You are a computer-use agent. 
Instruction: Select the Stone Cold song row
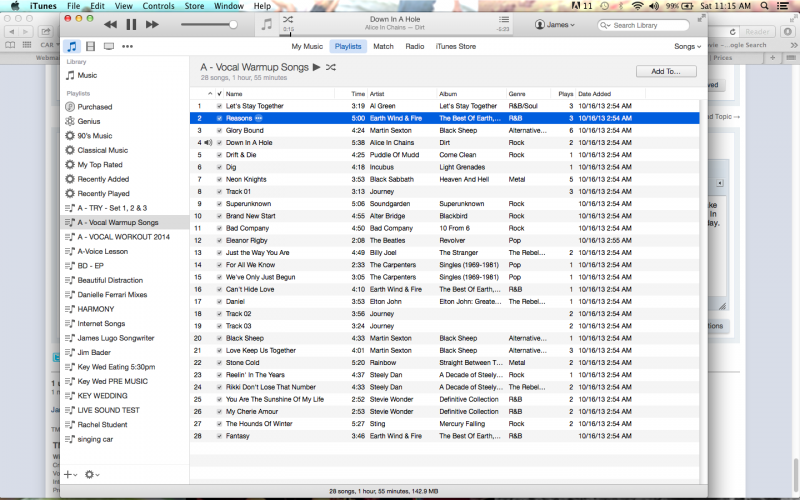pos(444,363)
